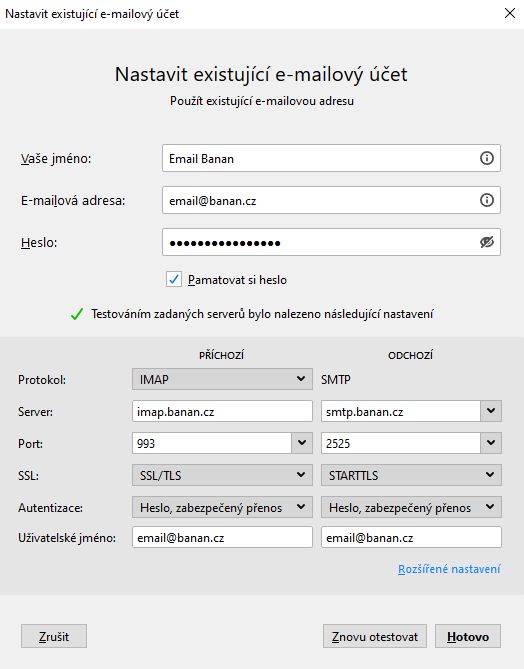Open Rozšířené nastavení link
The image size is (524, 669).
[x=449, y=569]
